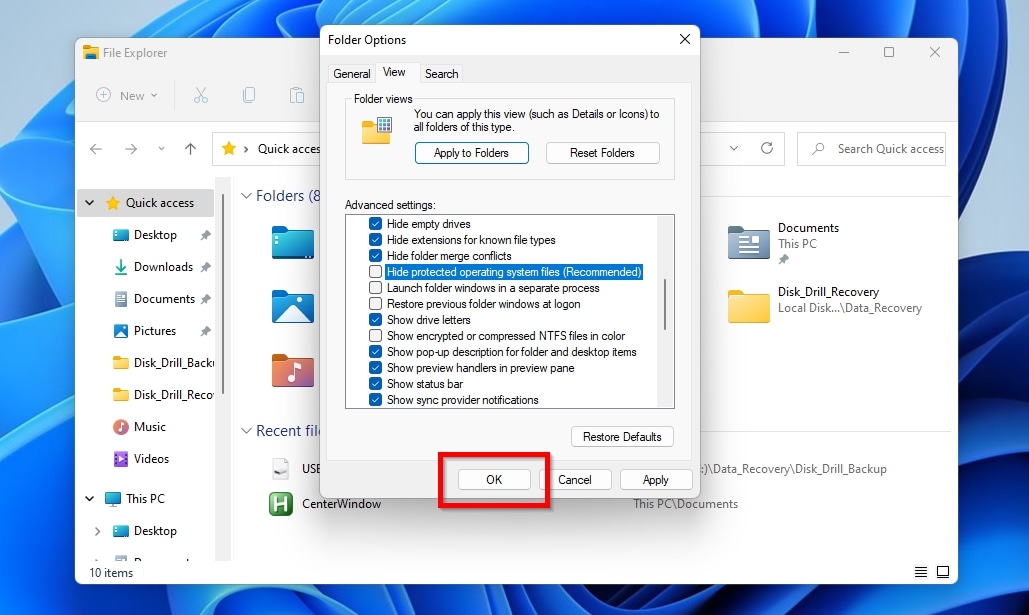Click the Refresh icon beside the address bar
1029x615 pixels.
tap(766, 148)
